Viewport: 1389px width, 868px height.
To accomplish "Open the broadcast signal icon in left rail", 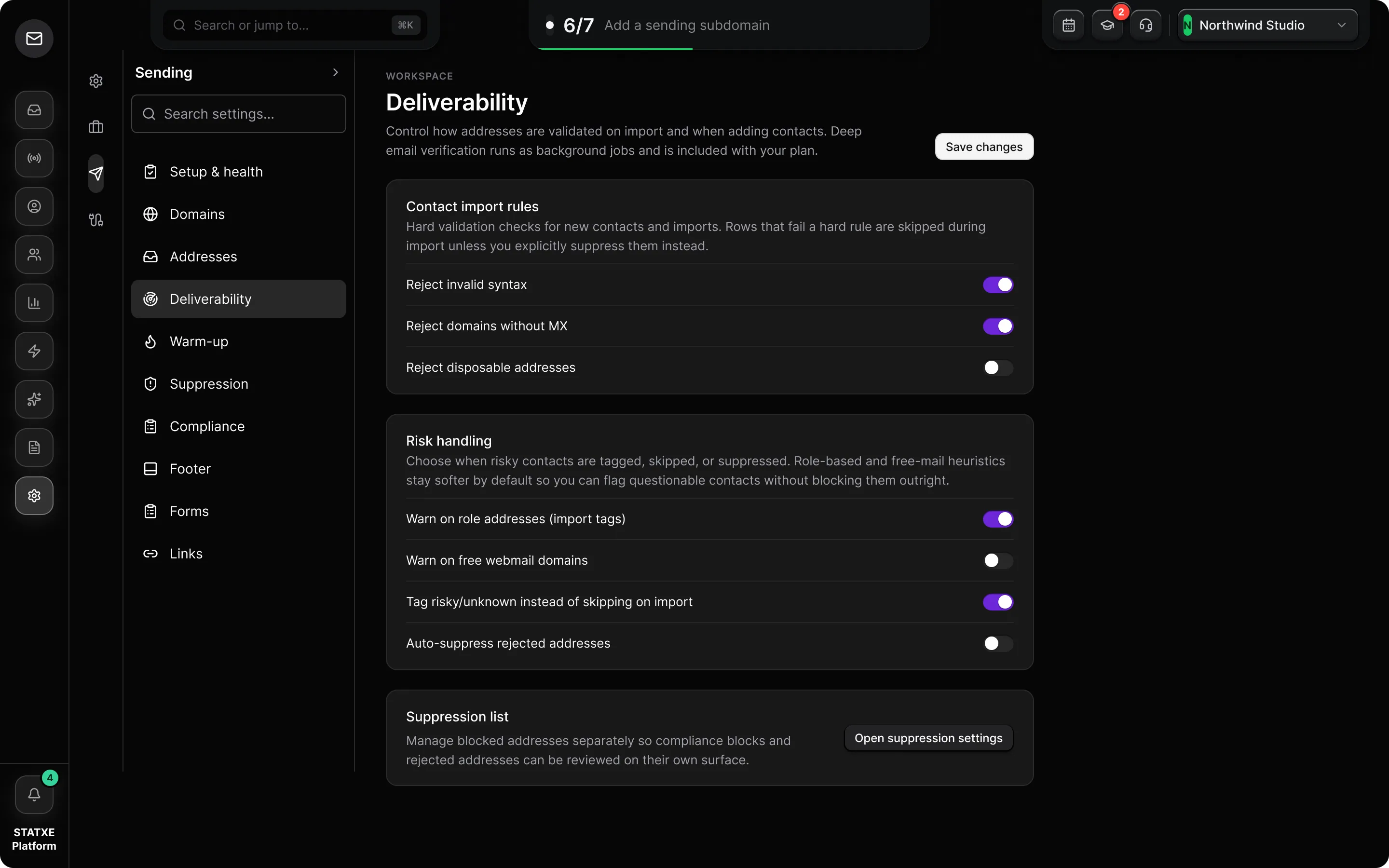I will click(x=34, y=158).
